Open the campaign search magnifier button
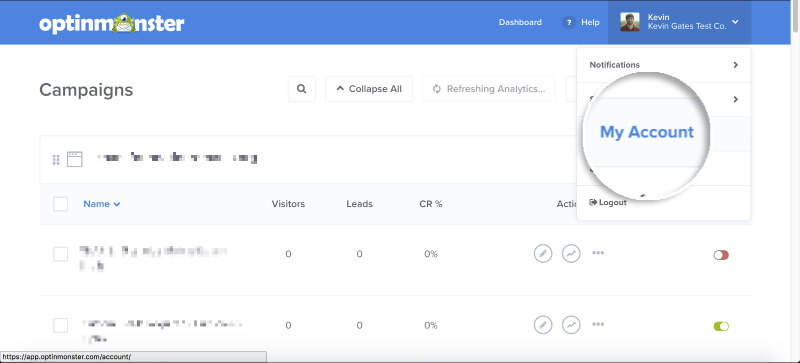This screenshot has width=800, height=363. [x=302, y=89]
